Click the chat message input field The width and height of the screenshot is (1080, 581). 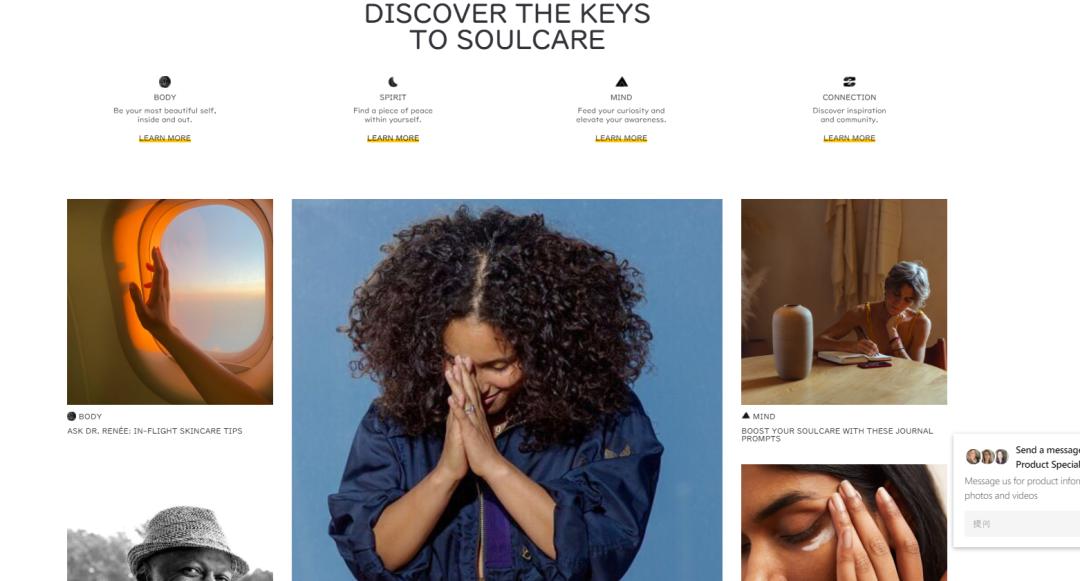[x=1022, y=524]
